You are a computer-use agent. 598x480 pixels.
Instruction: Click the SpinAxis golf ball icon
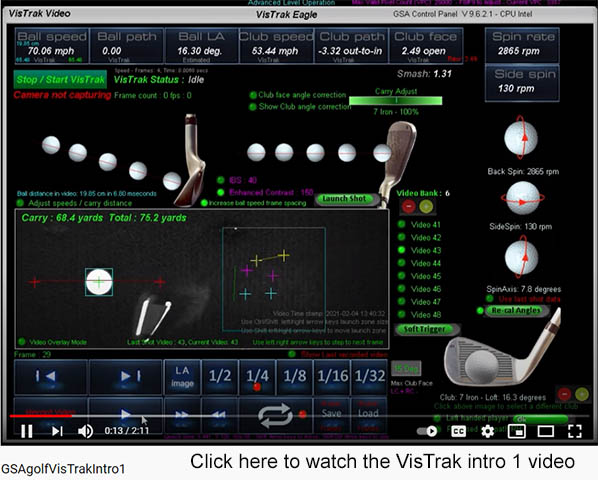tap(522, 257)
